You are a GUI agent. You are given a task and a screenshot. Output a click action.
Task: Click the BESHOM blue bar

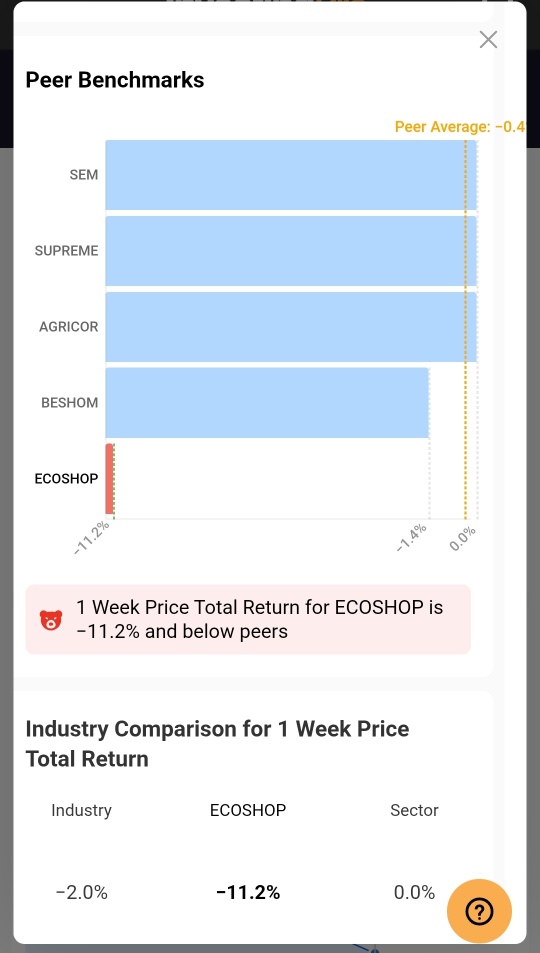click(268, 402)
